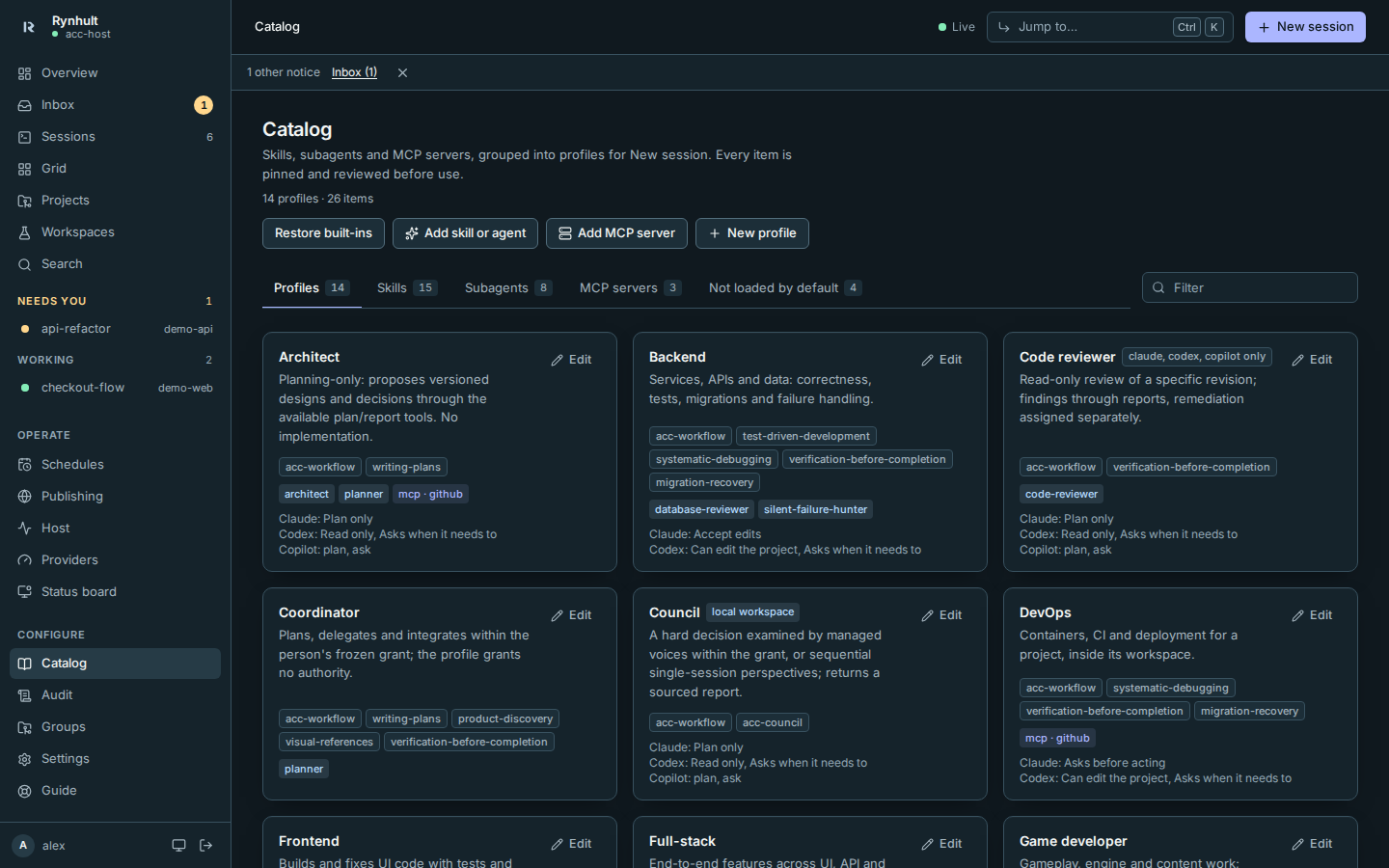Open the Inbox (1) notice link
Screen dimensions: 1389x868
point(354,72)
